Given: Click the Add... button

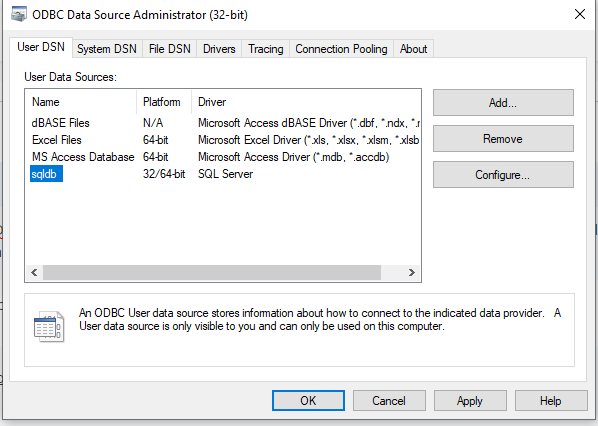Looking at the screenshot, I should click(503, 103).
